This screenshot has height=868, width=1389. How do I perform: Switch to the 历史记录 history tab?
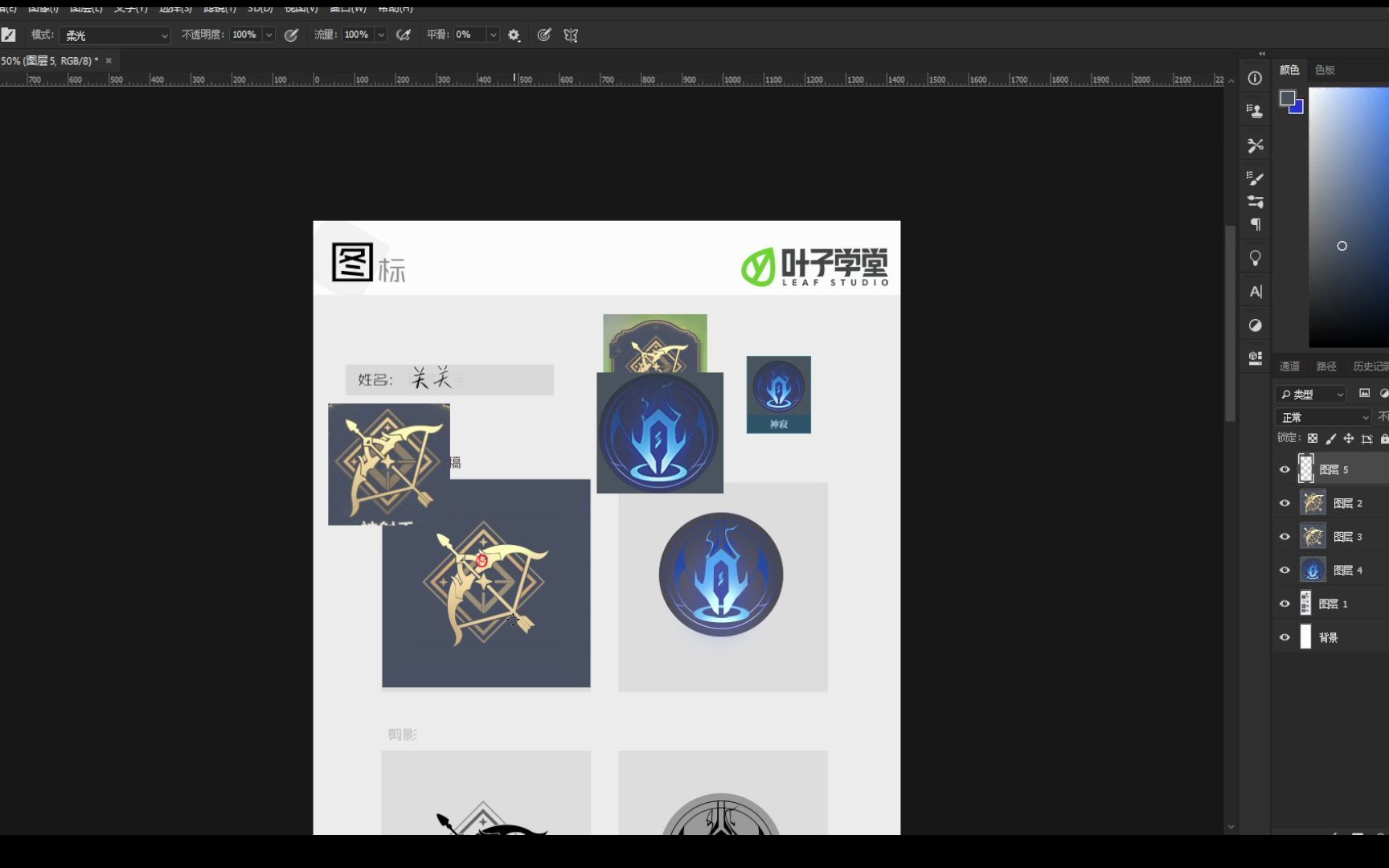(x=1371, y=366)
